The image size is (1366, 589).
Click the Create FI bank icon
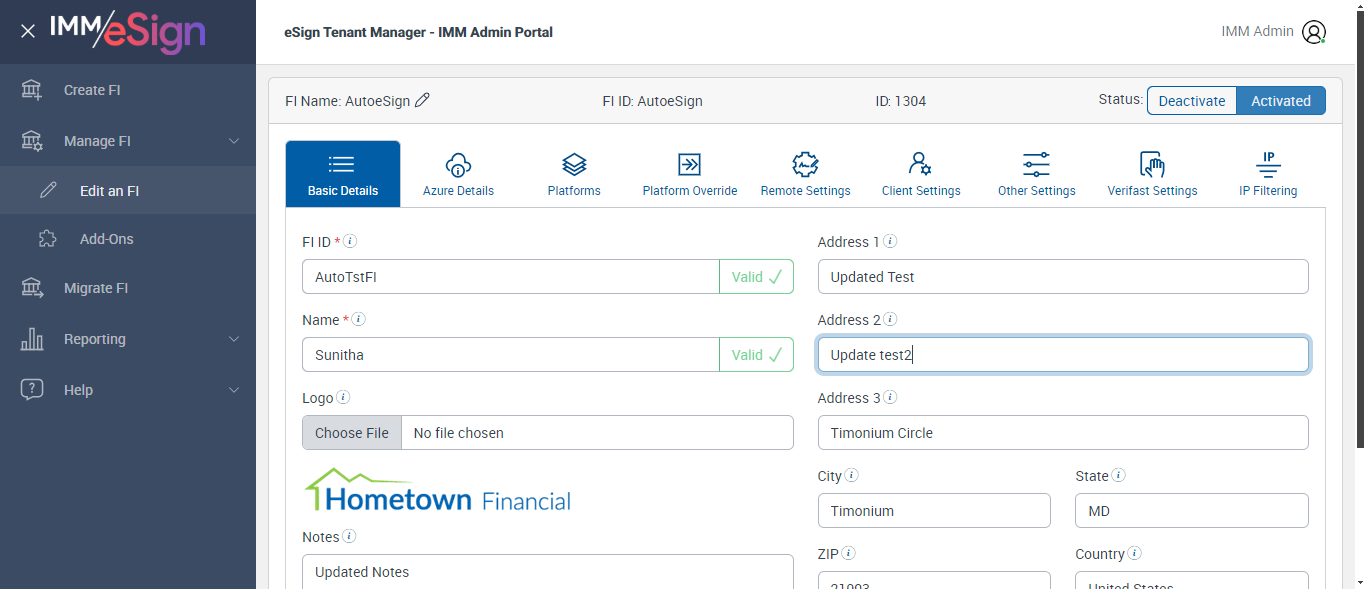[x=32, y=90]
